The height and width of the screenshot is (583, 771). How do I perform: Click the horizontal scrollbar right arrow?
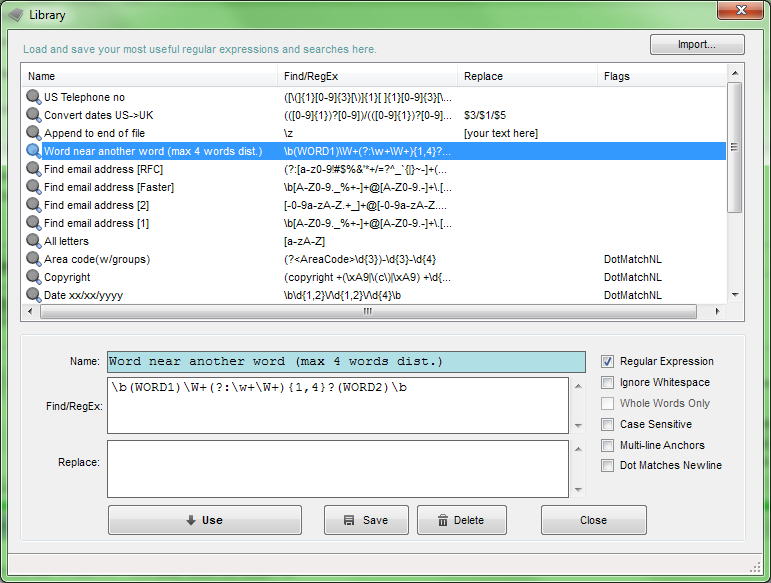point(717,311)
